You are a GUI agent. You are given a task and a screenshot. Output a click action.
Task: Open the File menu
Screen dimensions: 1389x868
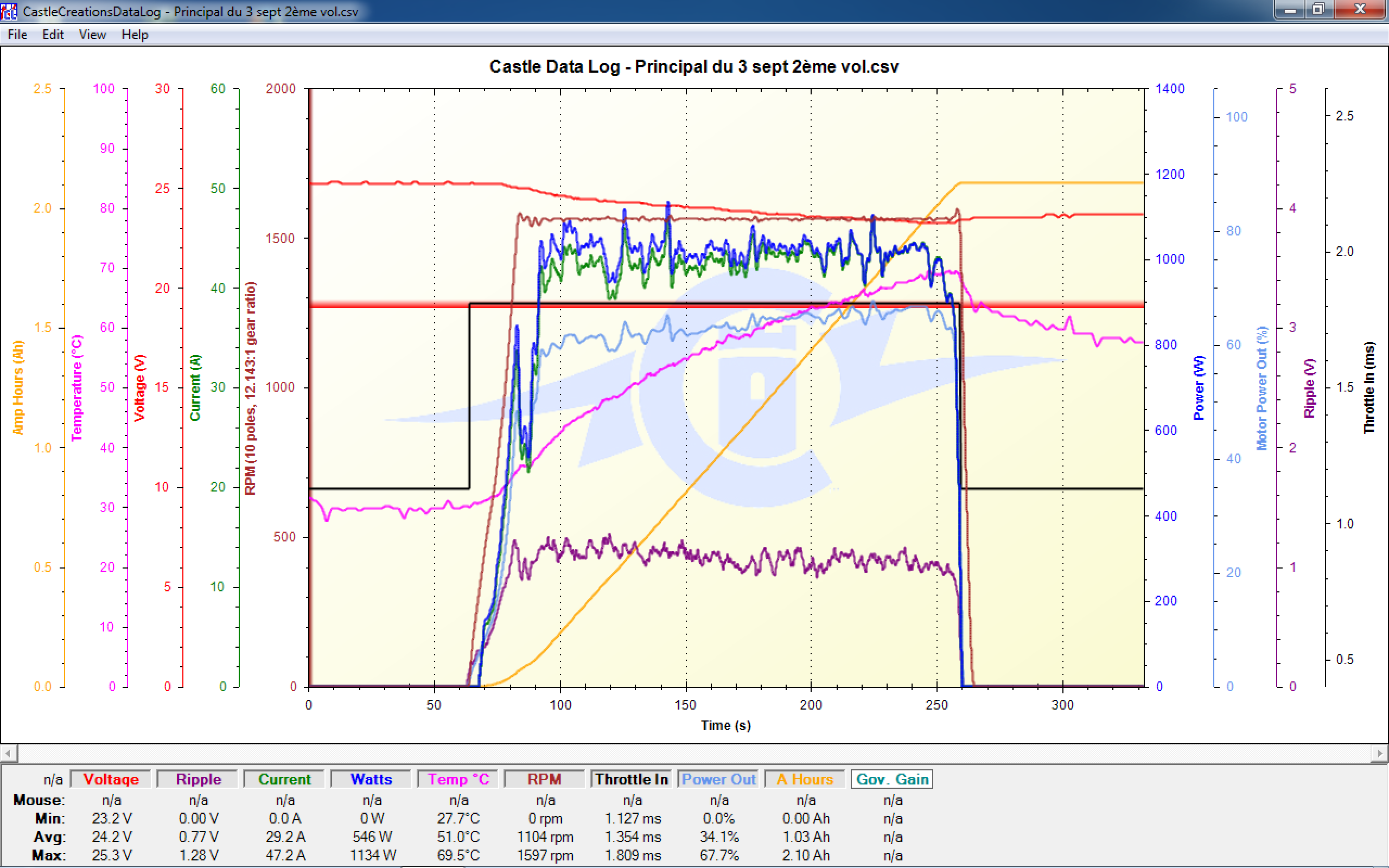coord(17,34)
